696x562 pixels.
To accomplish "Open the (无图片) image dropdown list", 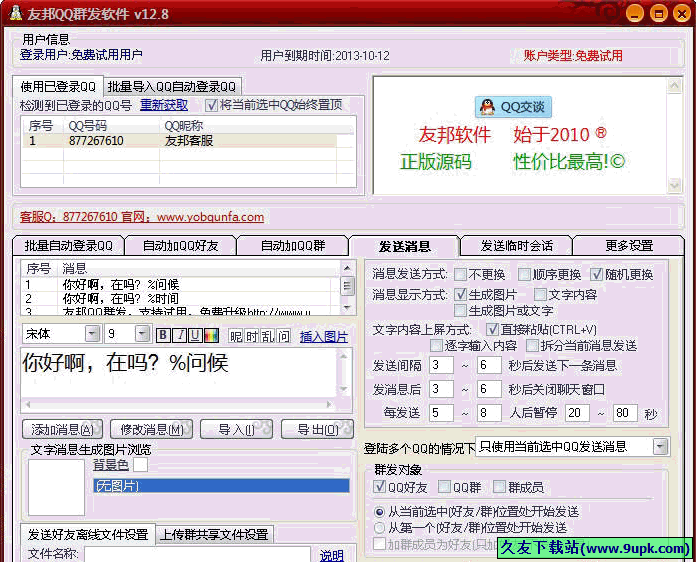I will [221, 486].
